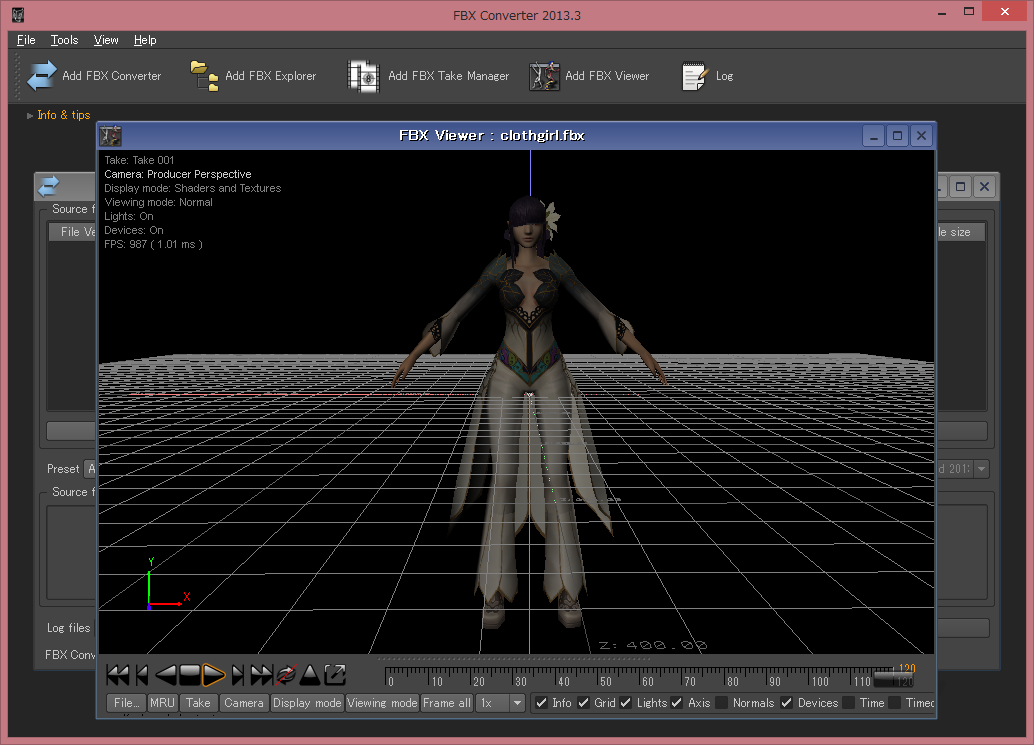Open the destination format dropdown arrow behind viewer

tap(981, 469)
